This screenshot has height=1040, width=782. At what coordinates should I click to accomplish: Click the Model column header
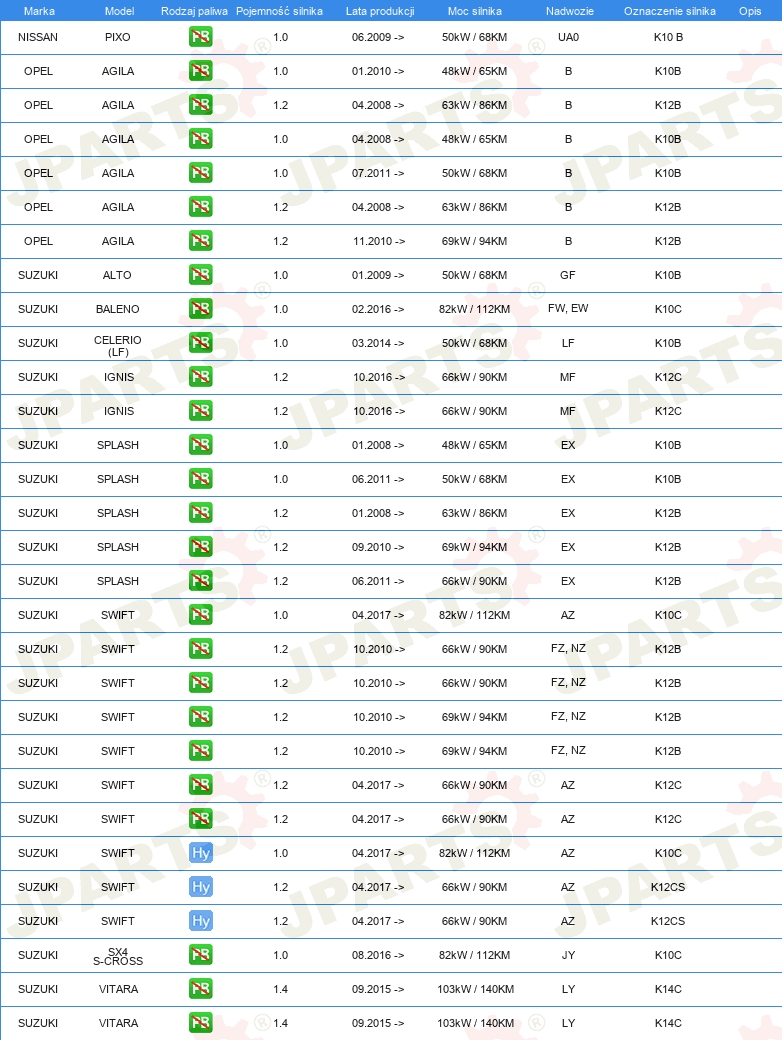pos(119,11)
